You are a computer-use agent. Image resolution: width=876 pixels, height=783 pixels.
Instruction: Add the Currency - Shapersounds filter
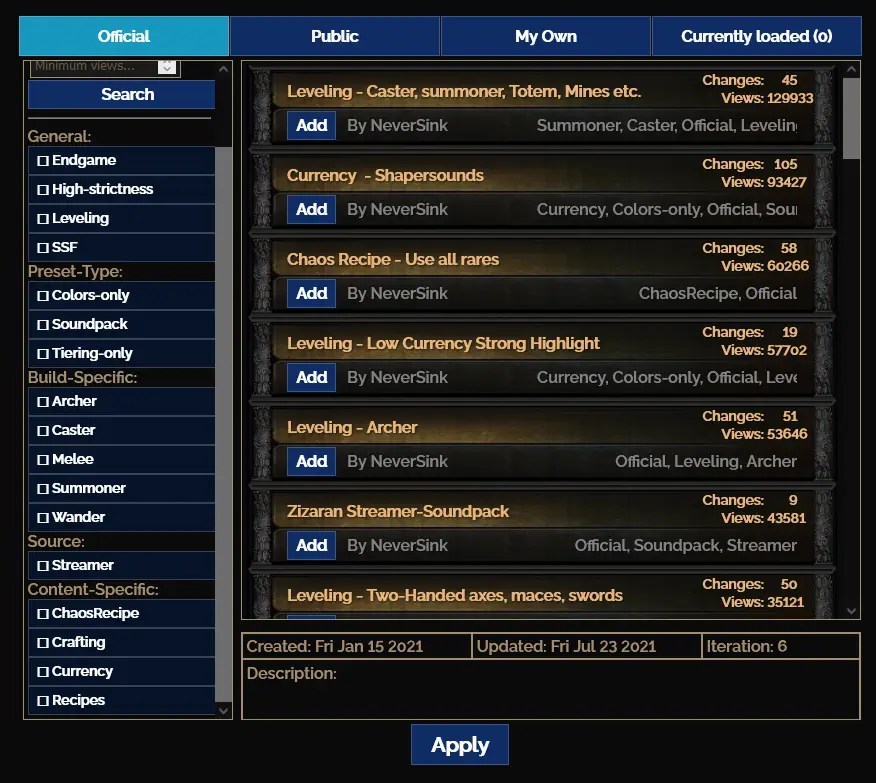pos(310,209)
